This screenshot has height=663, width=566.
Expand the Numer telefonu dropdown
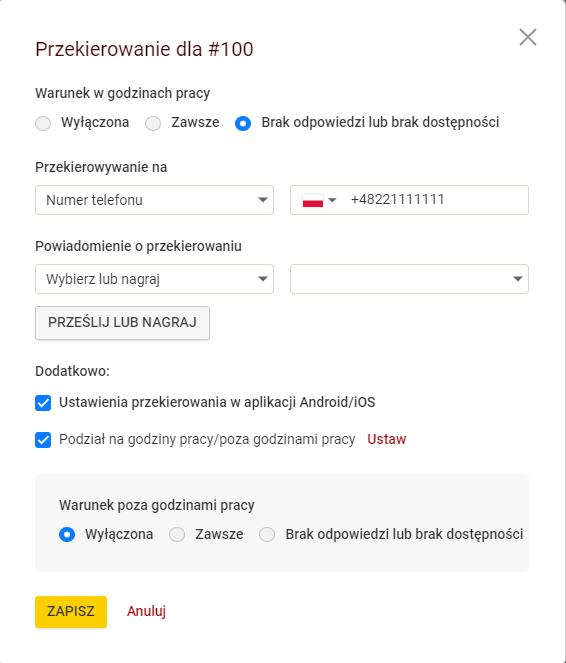pyautogui.click(x=154, y=200)
